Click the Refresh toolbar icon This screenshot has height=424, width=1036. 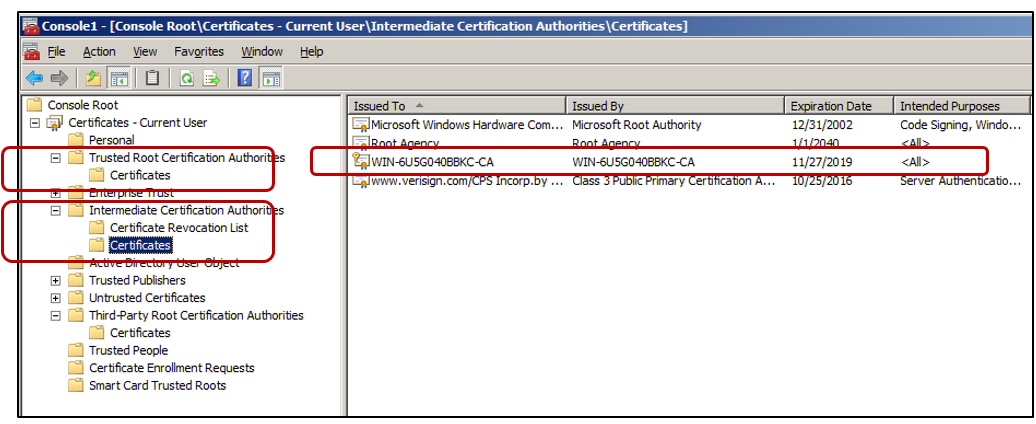pos(186,78)
